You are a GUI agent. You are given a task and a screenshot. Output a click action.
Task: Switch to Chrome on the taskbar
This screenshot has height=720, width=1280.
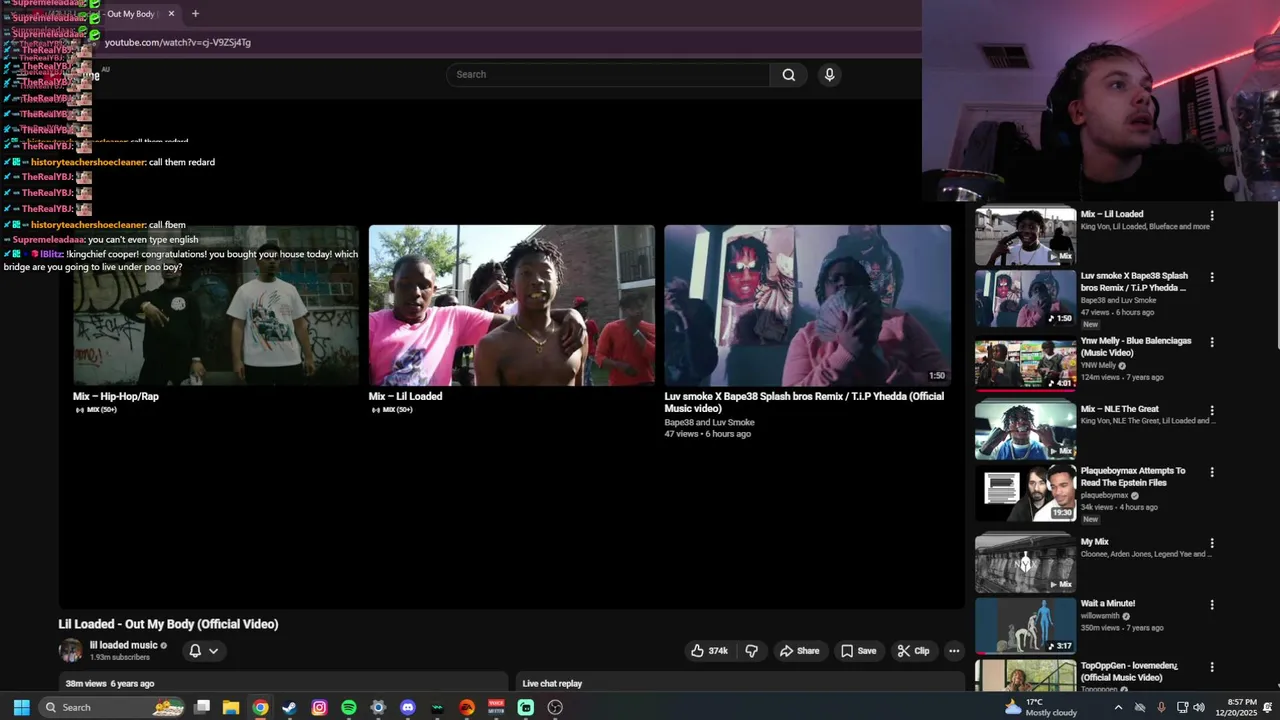point(260,707)
